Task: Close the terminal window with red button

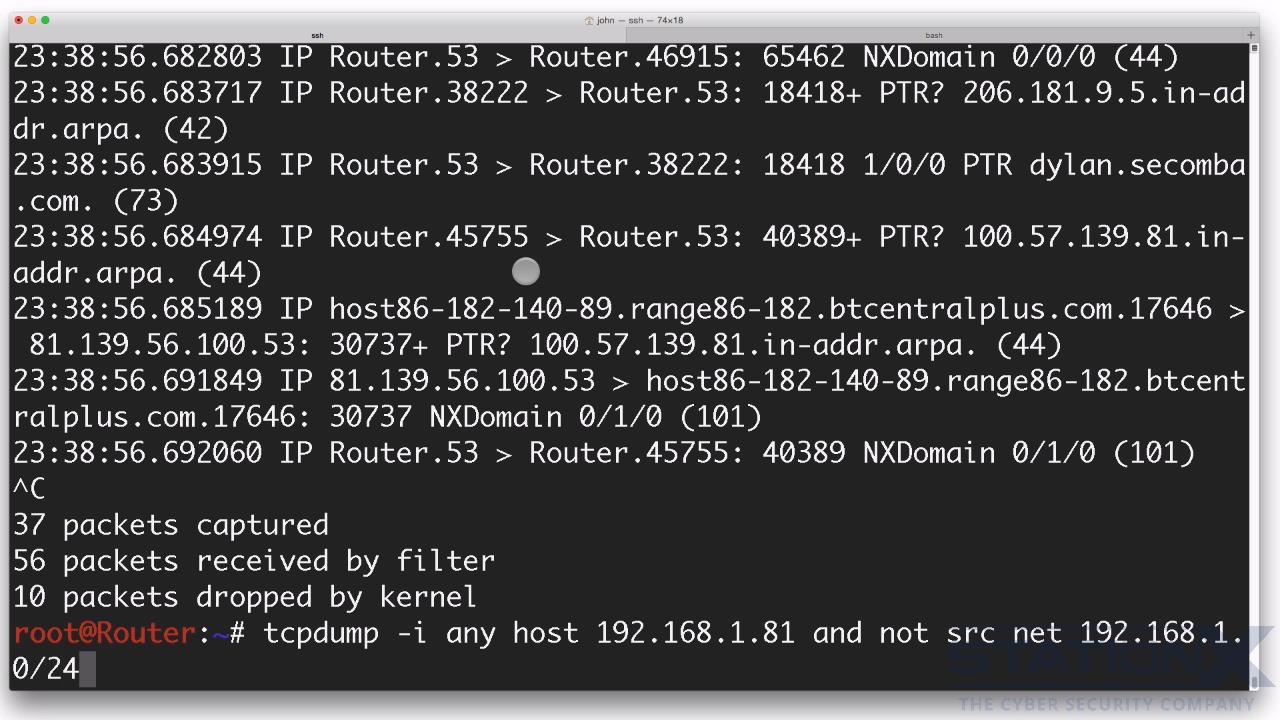Action: pos(18,20)
